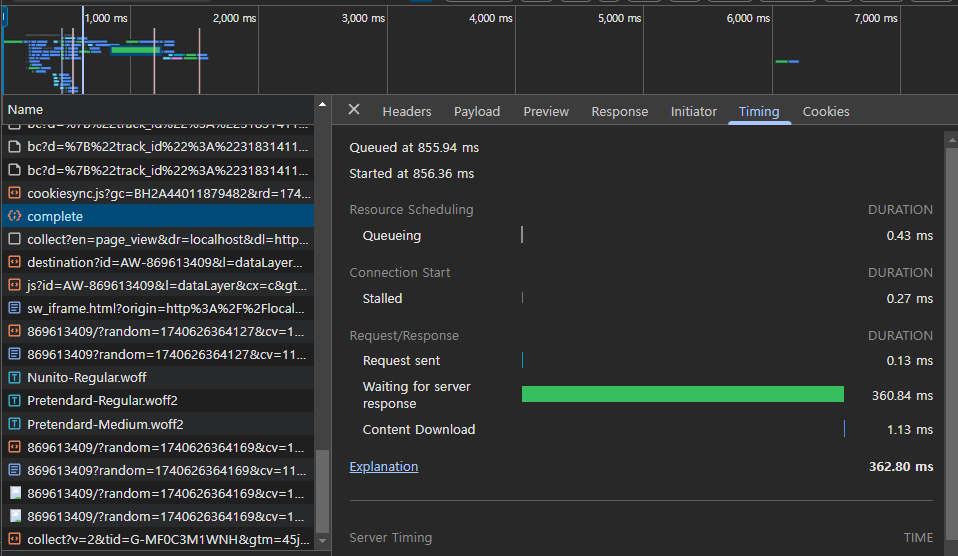
Task: Select the Pretendard-Medium.woff2 request
Action: [158, 424]
